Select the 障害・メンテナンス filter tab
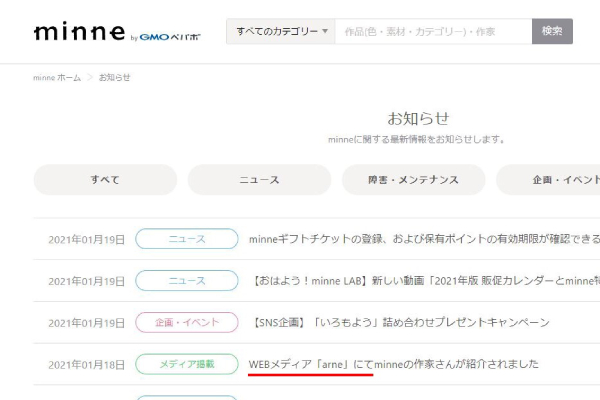Screen dimensions: 600x400 [414, 180]
